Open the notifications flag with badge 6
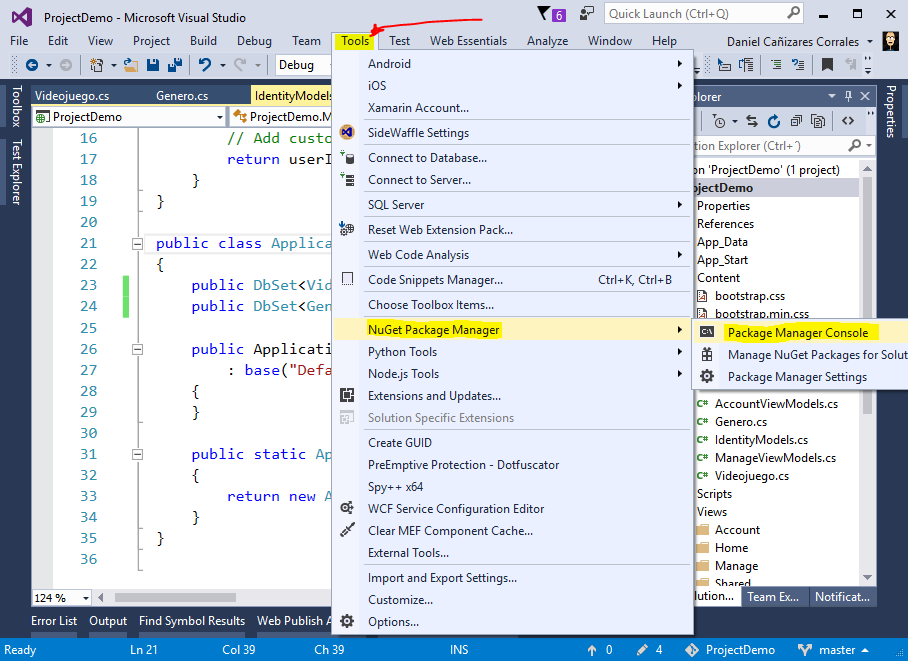This screenshot has width=908, height=661. coord(551,14)
